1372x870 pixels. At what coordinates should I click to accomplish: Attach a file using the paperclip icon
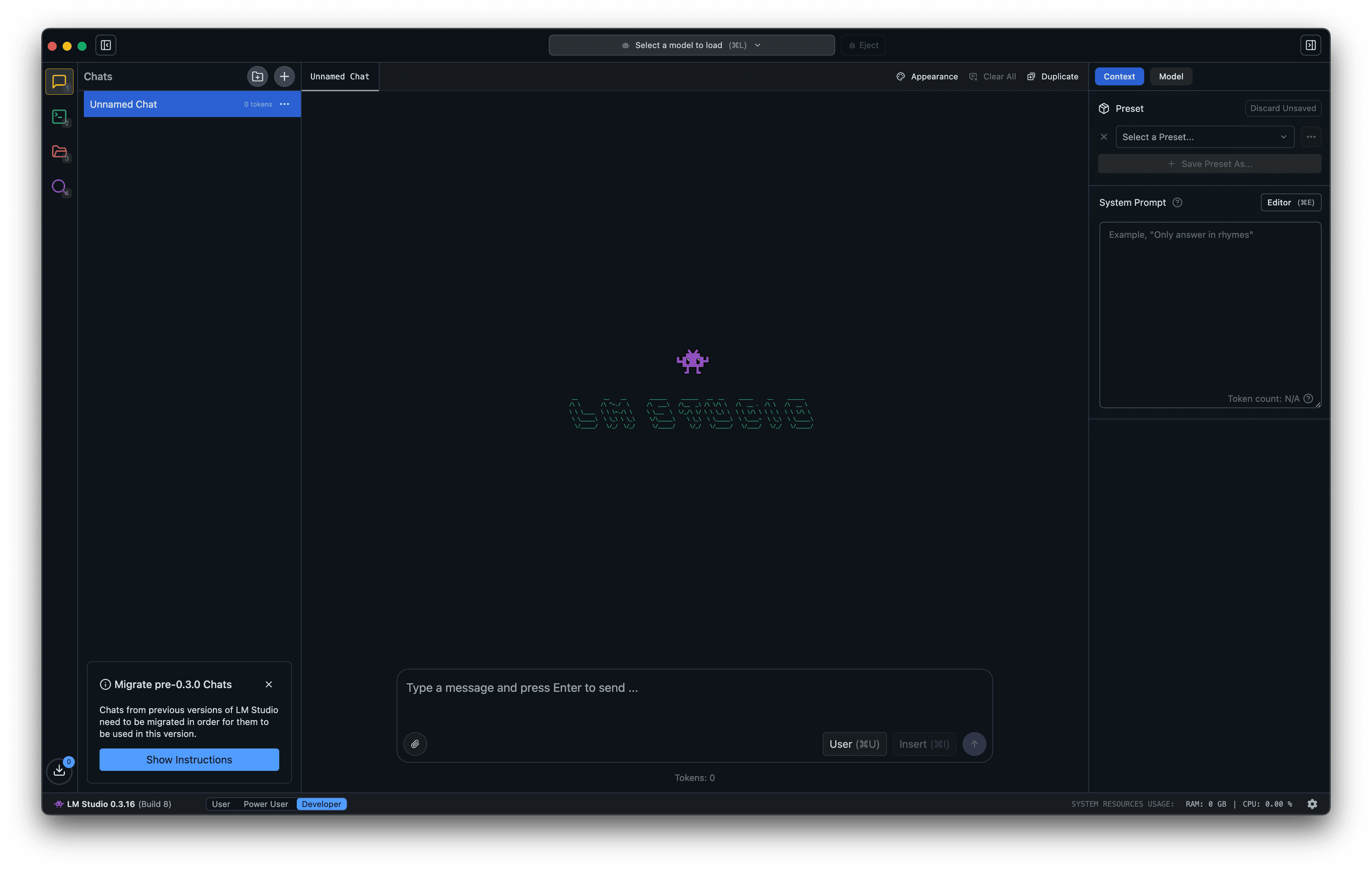tap(415, 744)
